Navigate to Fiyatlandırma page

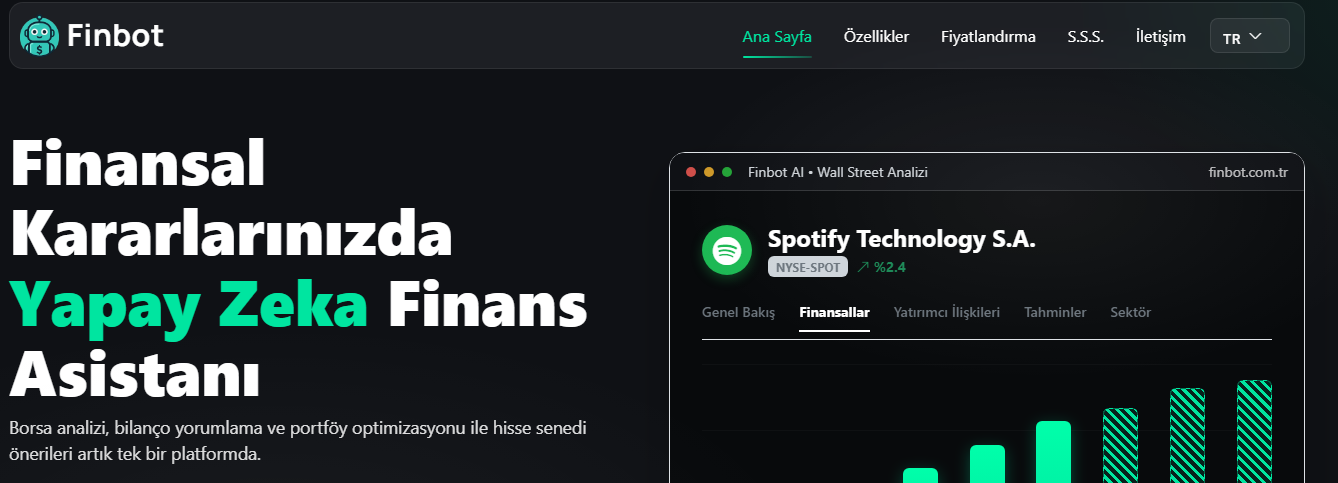tap(988, 37)
